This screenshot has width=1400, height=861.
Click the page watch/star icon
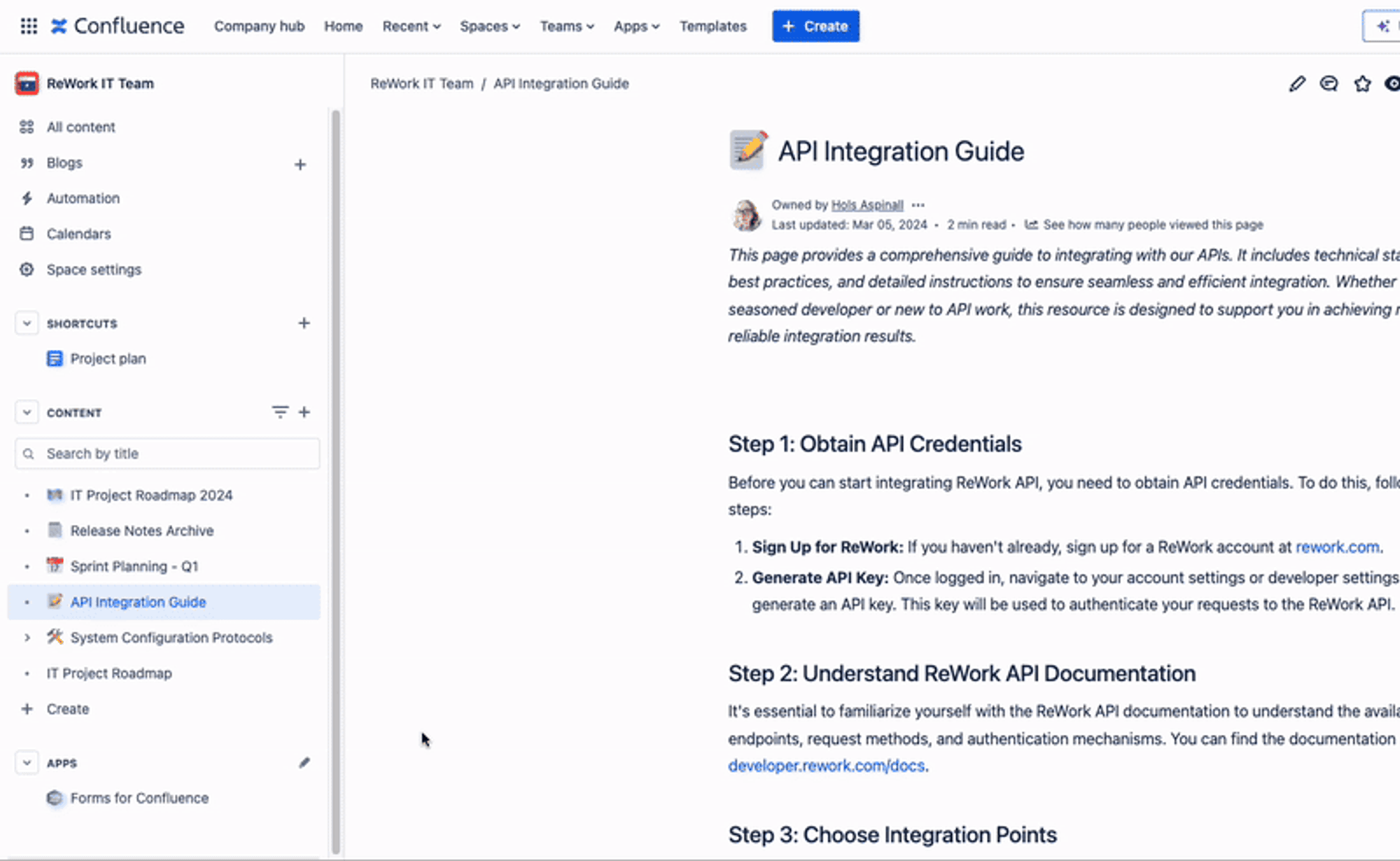coord(1362,84)
